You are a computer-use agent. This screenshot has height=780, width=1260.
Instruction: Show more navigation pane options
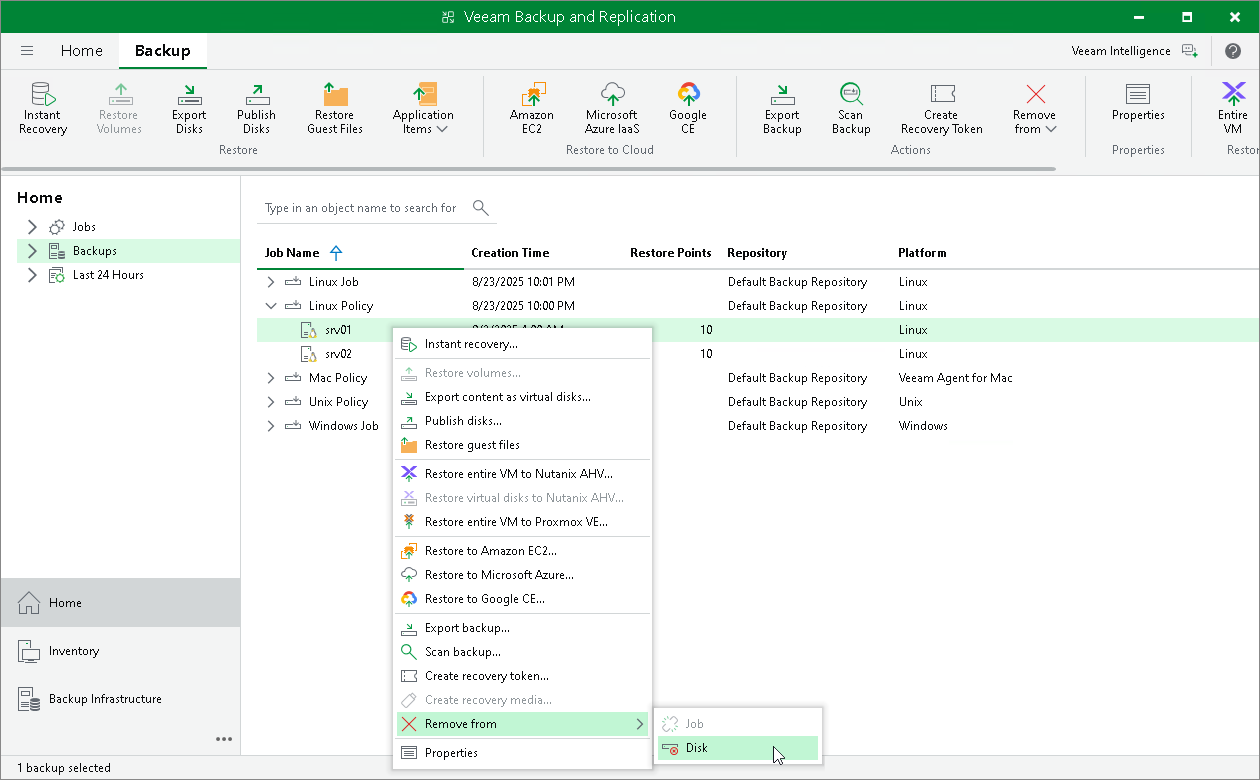click(224, 740)
